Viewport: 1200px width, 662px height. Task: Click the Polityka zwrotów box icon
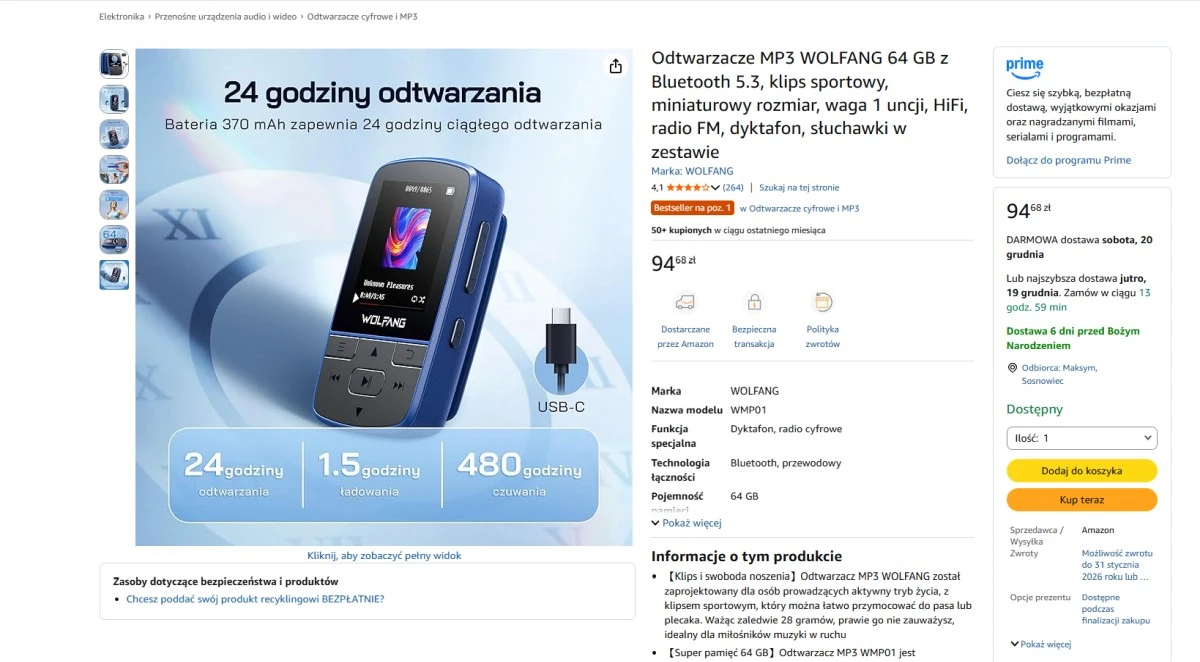point(823,302)
